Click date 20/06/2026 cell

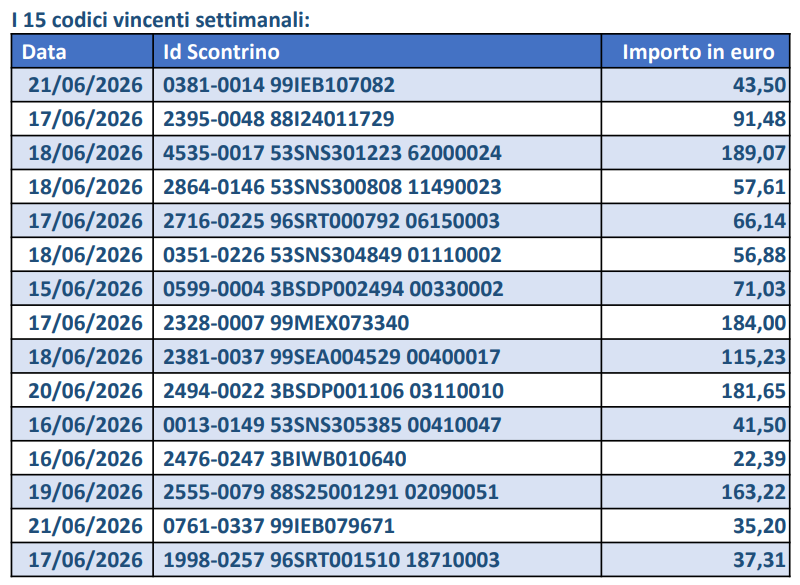(x=82, y=391)
